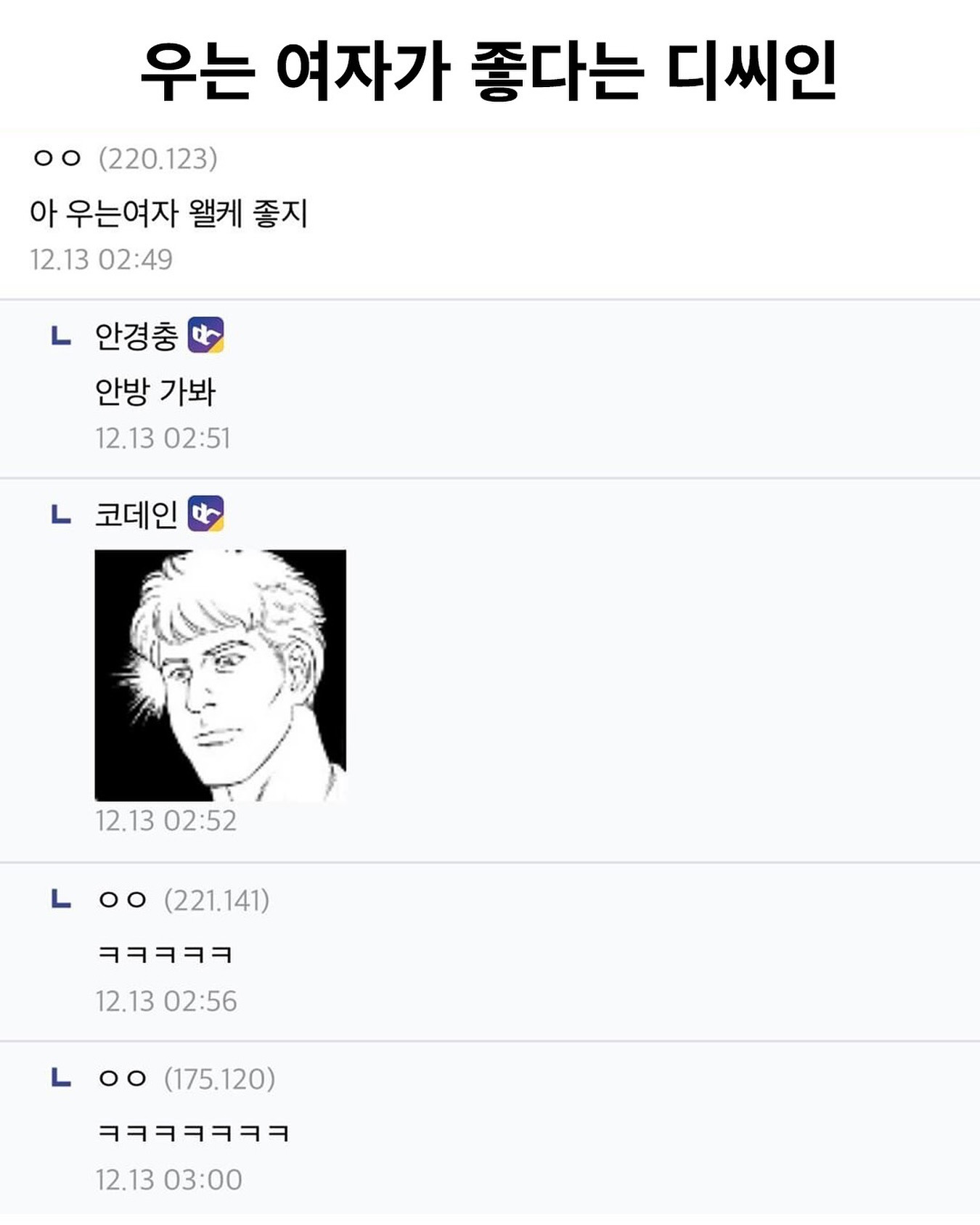Open the 안경충 user profile
This screenshot has width=980, height=1225.
point(136,336)
